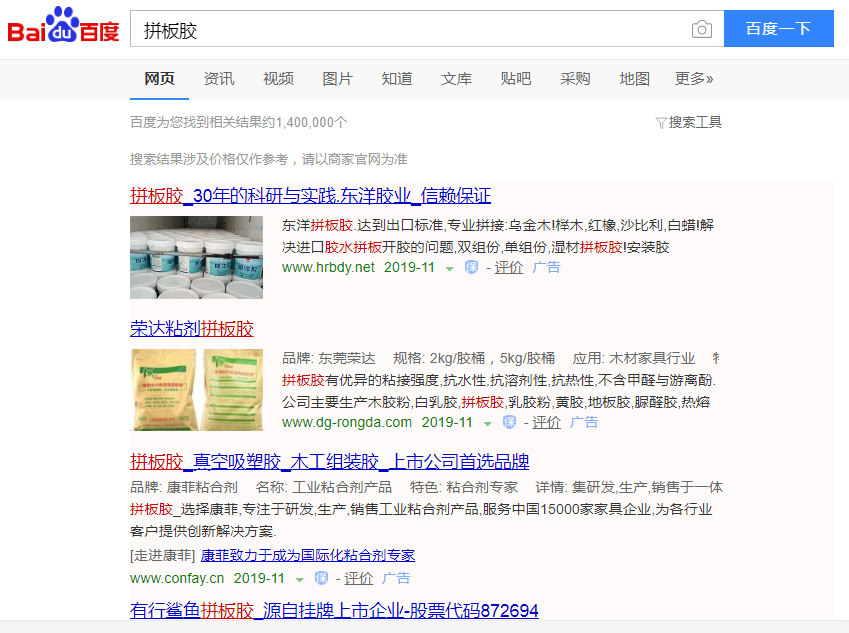849x633 pixels.
Task: Click the first result's product thumbnail image
Action: pos(197,257)
